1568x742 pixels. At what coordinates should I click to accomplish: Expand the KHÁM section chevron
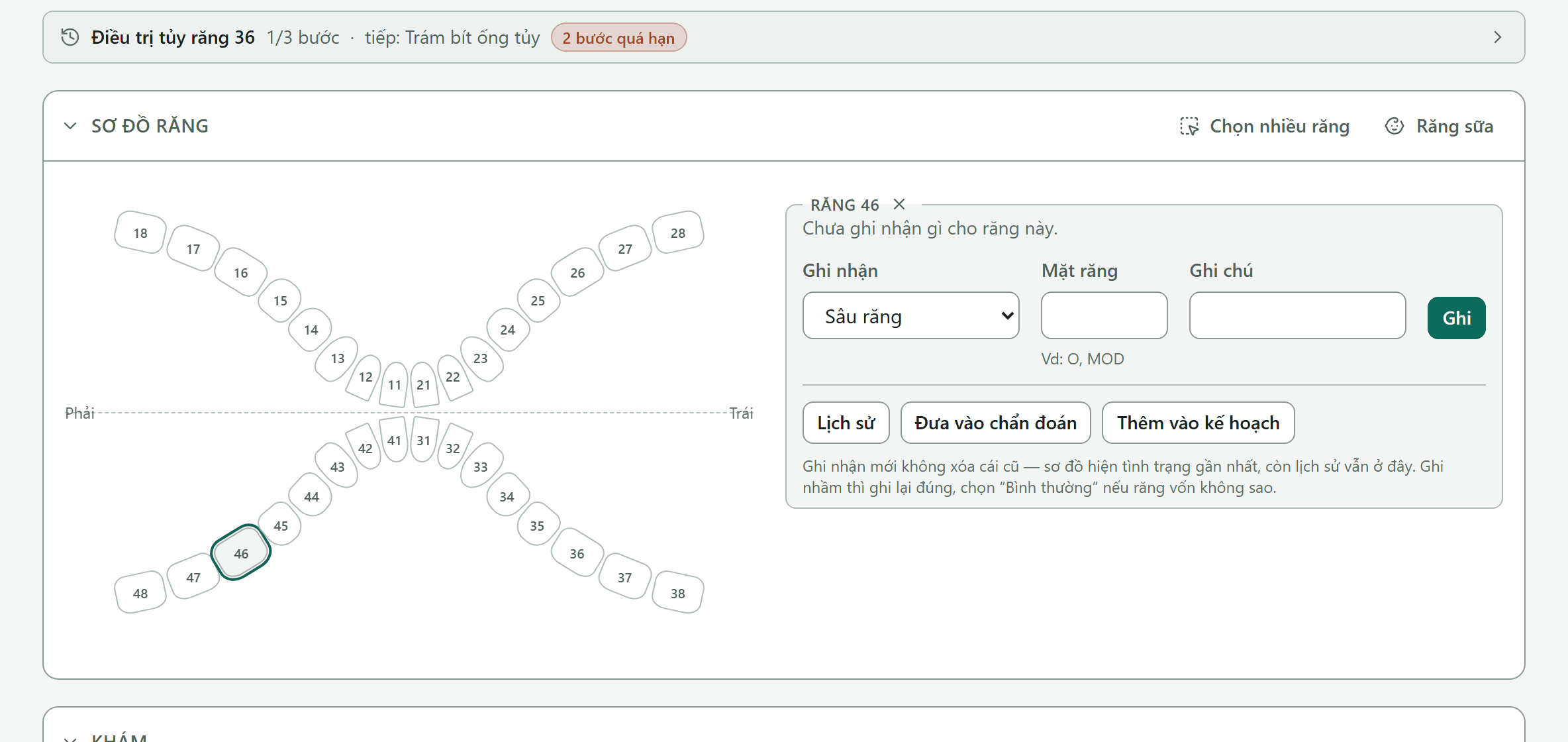70,737
